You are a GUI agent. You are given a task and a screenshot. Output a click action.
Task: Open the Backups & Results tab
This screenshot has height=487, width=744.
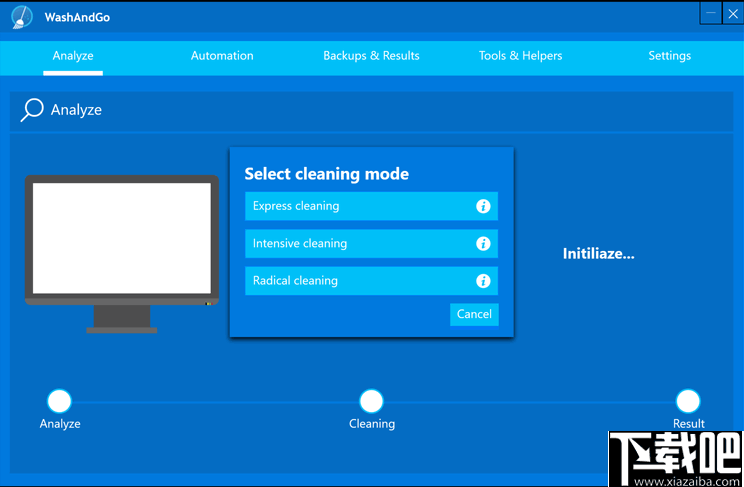pyautogui.click(x=371, y=56)
